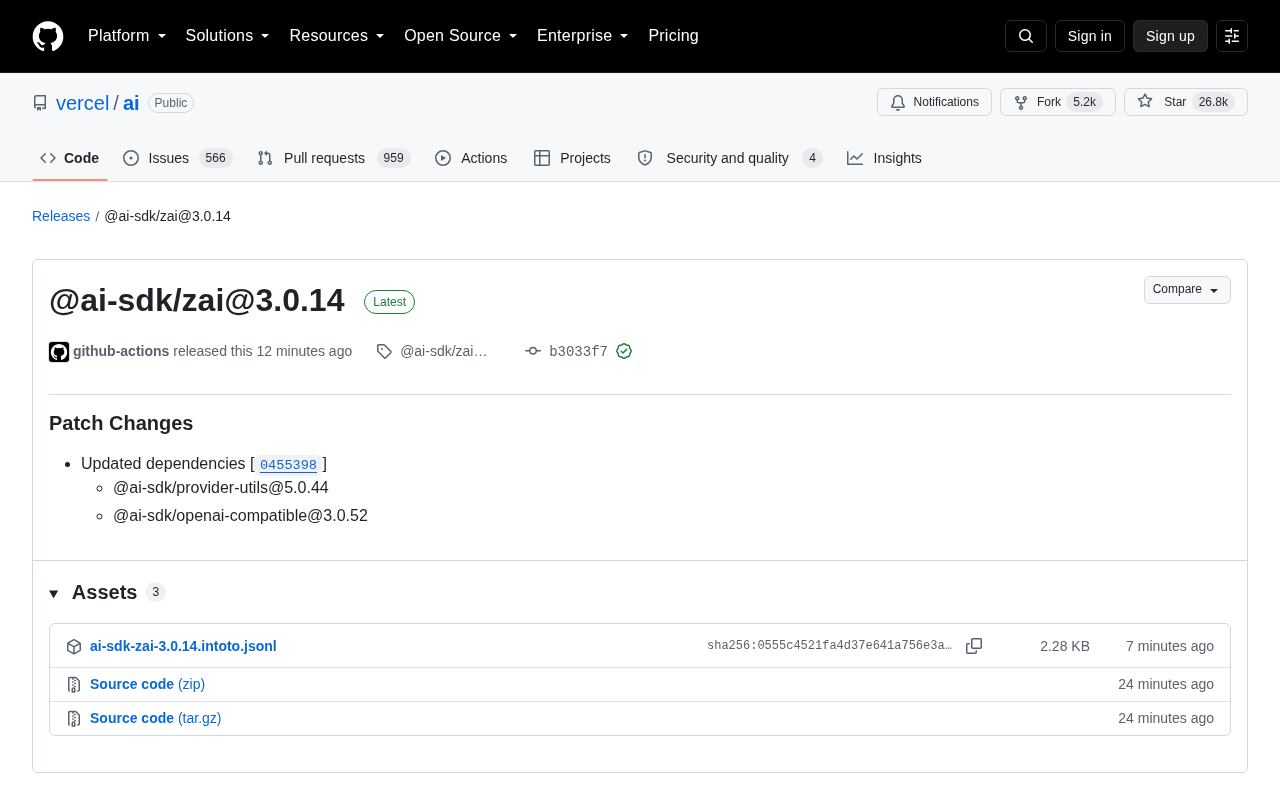This screenshot has width=1280, height=800.
Task: Click the 2.28 KB file size
Action: click(x=1065, y=646)
